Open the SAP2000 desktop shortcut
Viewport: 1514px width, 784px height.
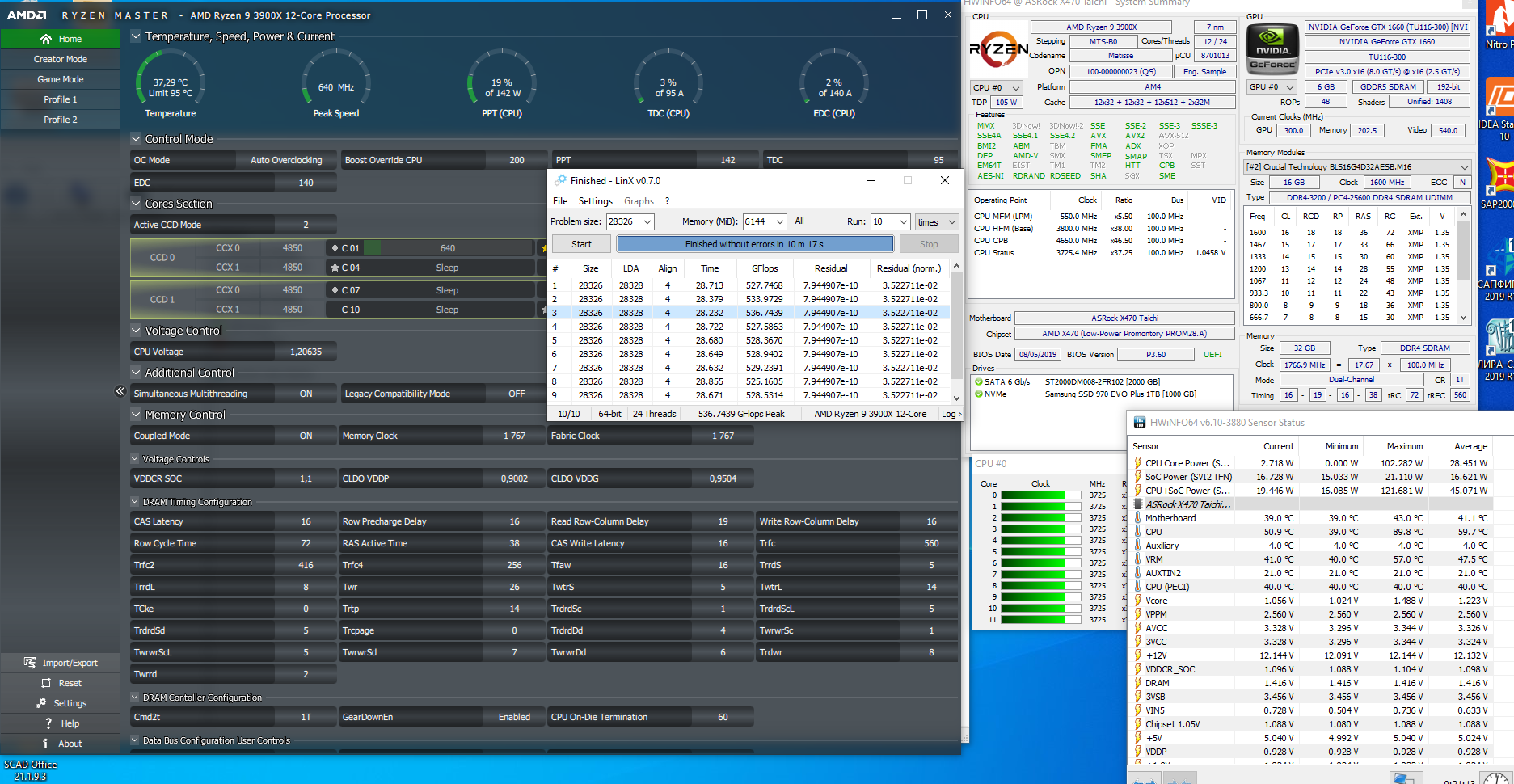click(x=1498, y=183)
